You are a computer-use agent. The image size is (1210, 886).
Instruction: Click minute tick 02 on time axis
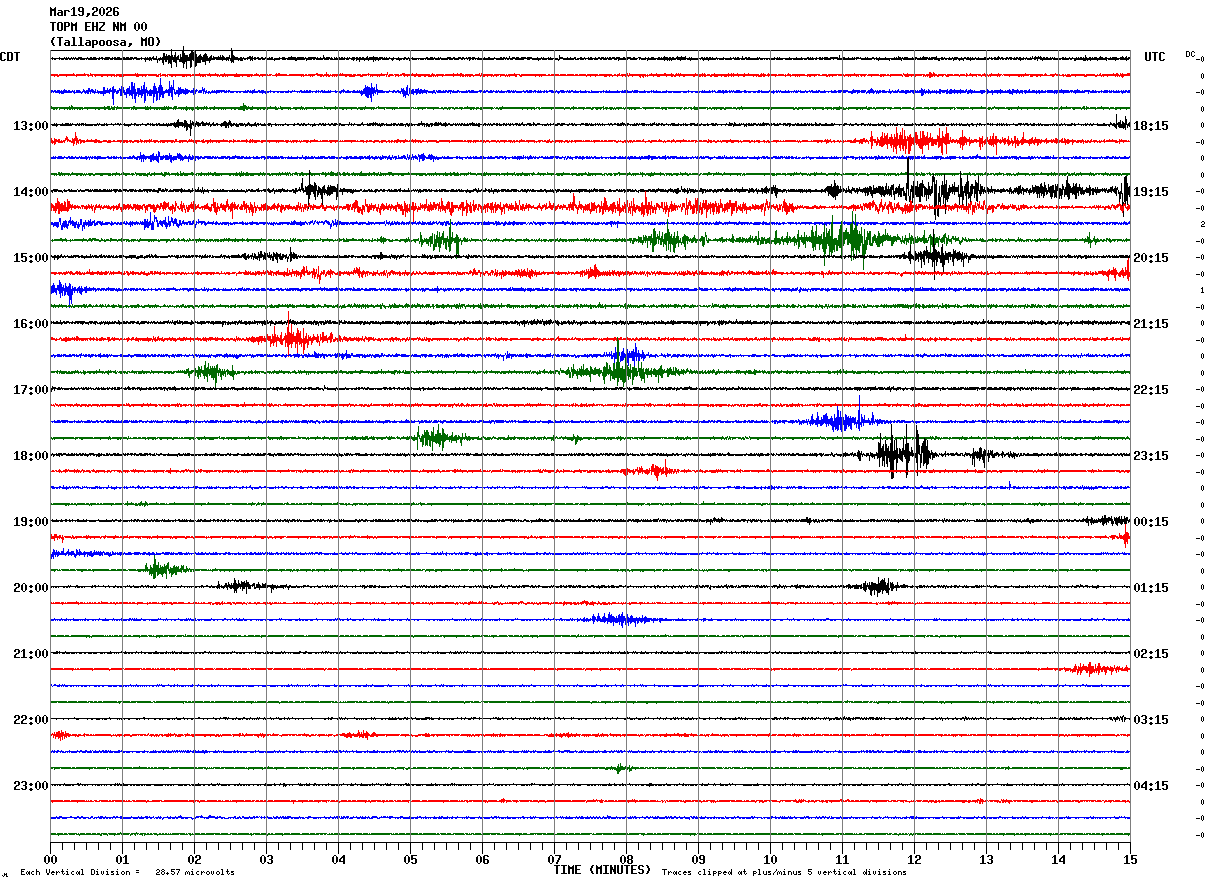[195, 859]
